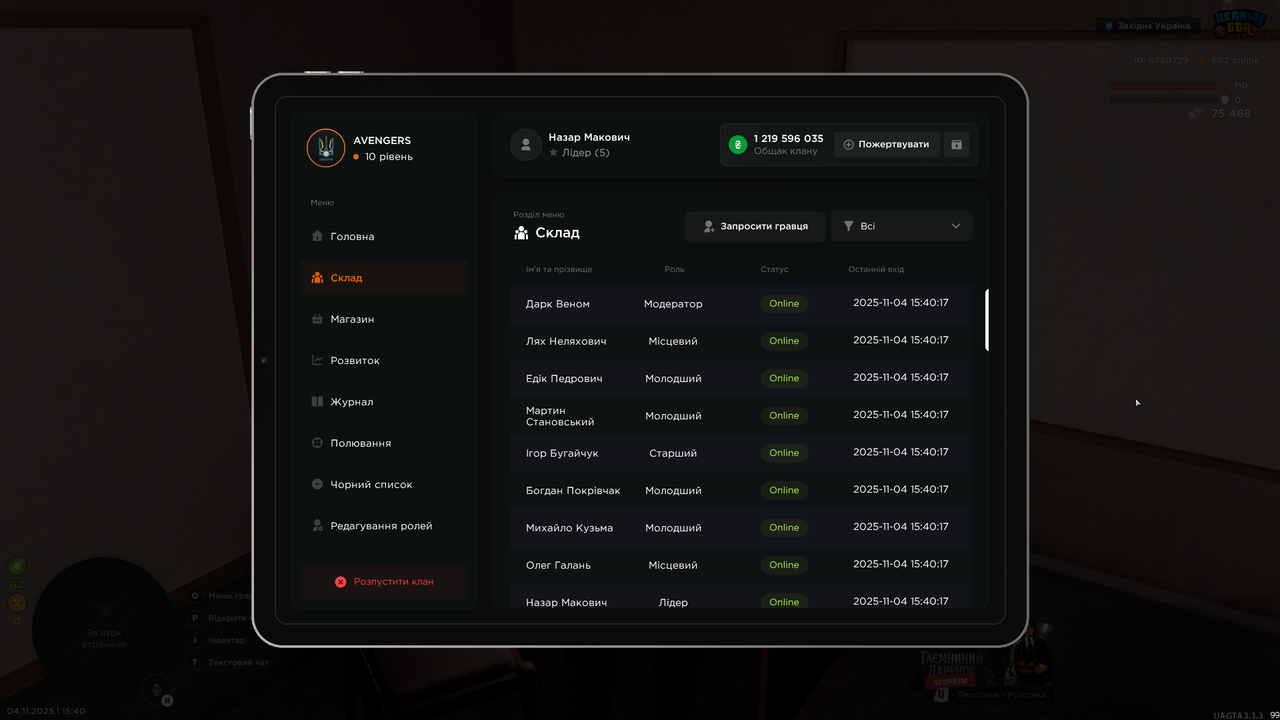The image size is (1280, 720).
Task: Click the home icon beside Головна
Action: 317,236
